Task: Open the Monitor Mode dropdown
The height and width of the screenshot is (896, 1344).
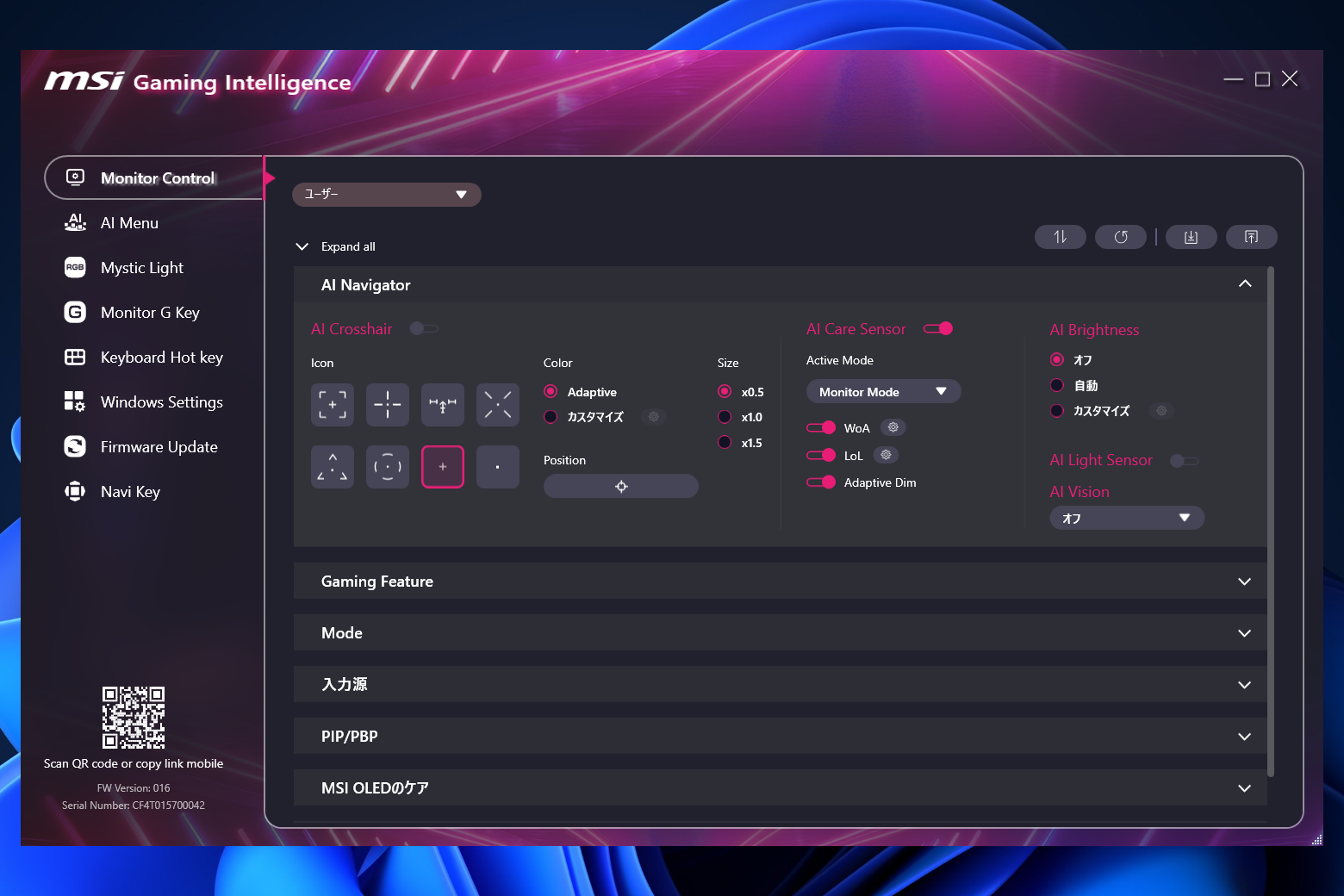Action: pyautogui.click(x=883, y=390)
